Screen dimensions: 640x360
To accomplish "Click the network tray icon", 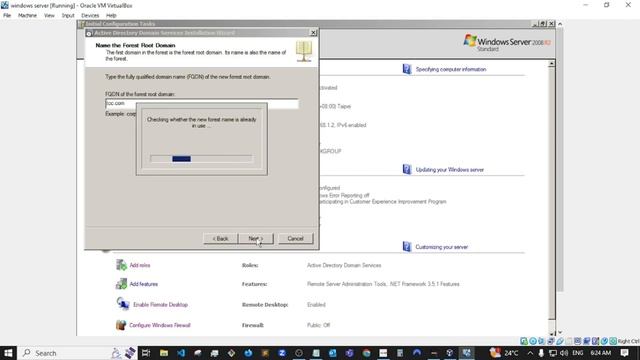I will 553,353.
